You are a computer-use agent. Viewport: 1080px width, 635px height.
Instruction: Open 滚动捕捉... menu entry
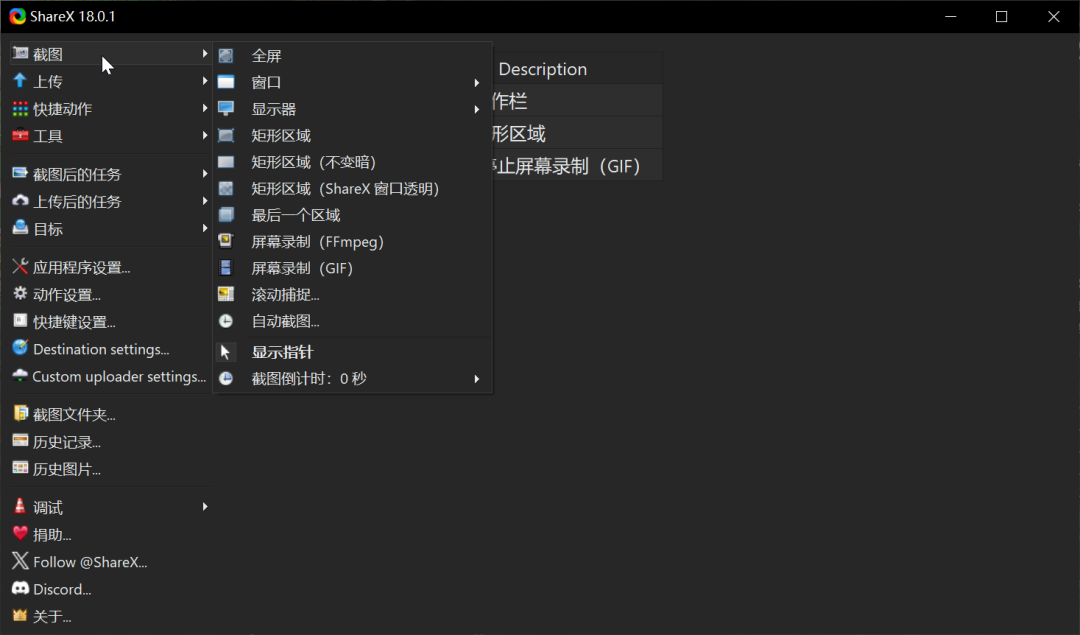[353, 295]
